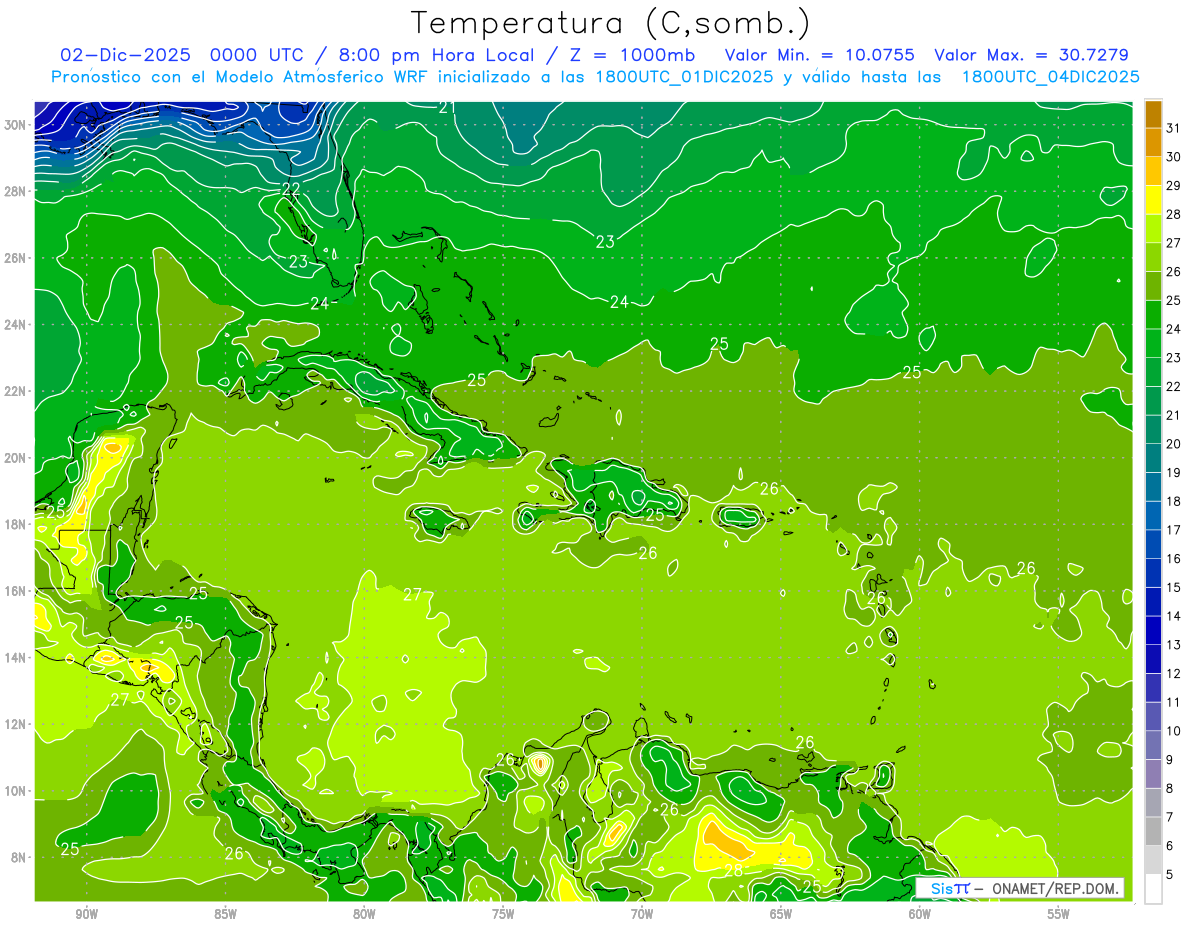1200x927 pixels.
Task: Click the '16N' latitude axis label
Action: [17, 591]
